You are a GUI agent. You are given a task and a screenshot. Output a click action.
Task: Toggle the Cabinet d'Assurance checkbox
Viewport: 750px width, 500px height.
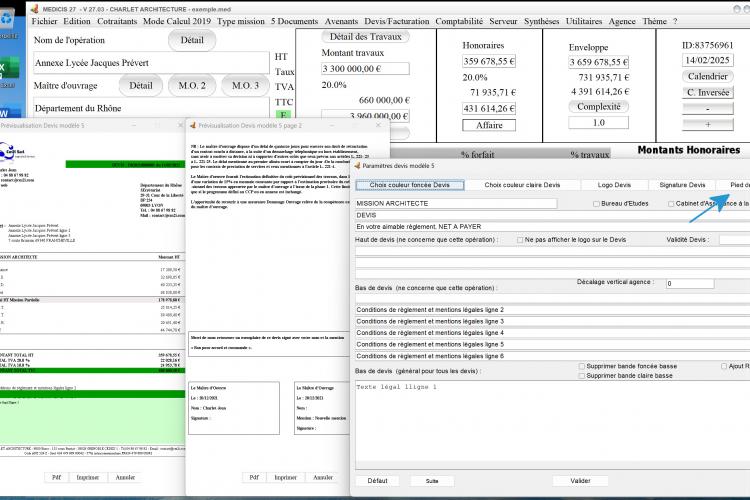(x=671, y=204)
